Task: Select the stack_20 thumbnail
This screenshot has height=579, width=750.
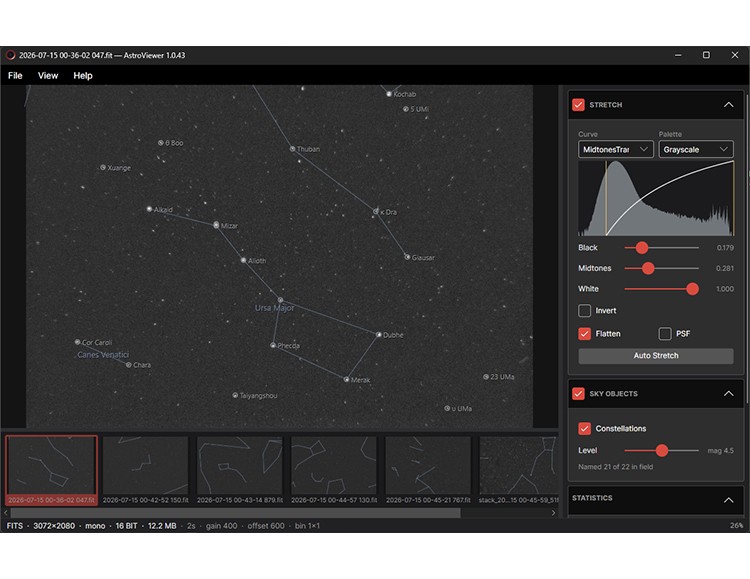Action: [x=518, y=470]
